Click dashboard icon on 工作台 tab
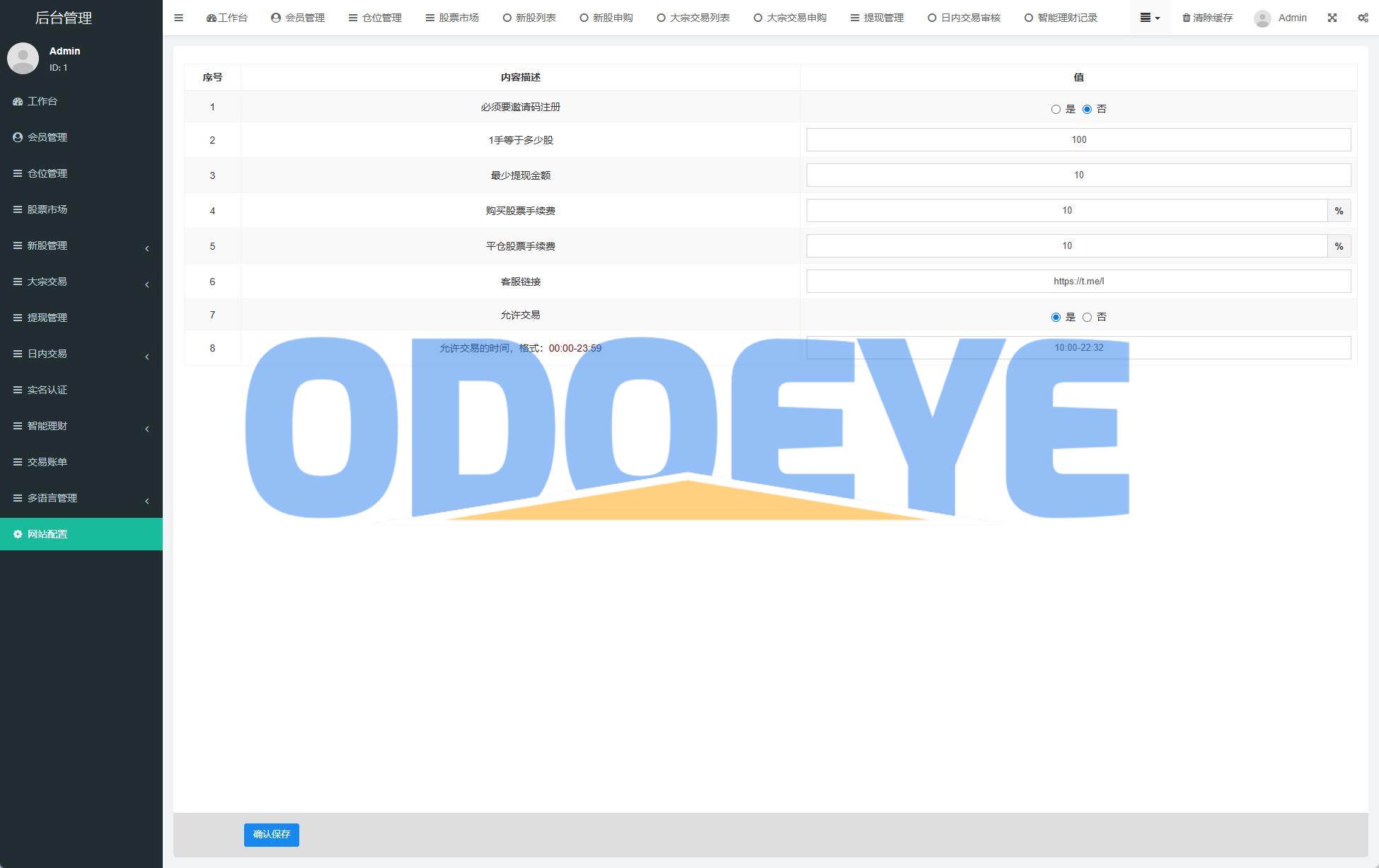This screenshot has width=1379, height=868. [211, 18]
